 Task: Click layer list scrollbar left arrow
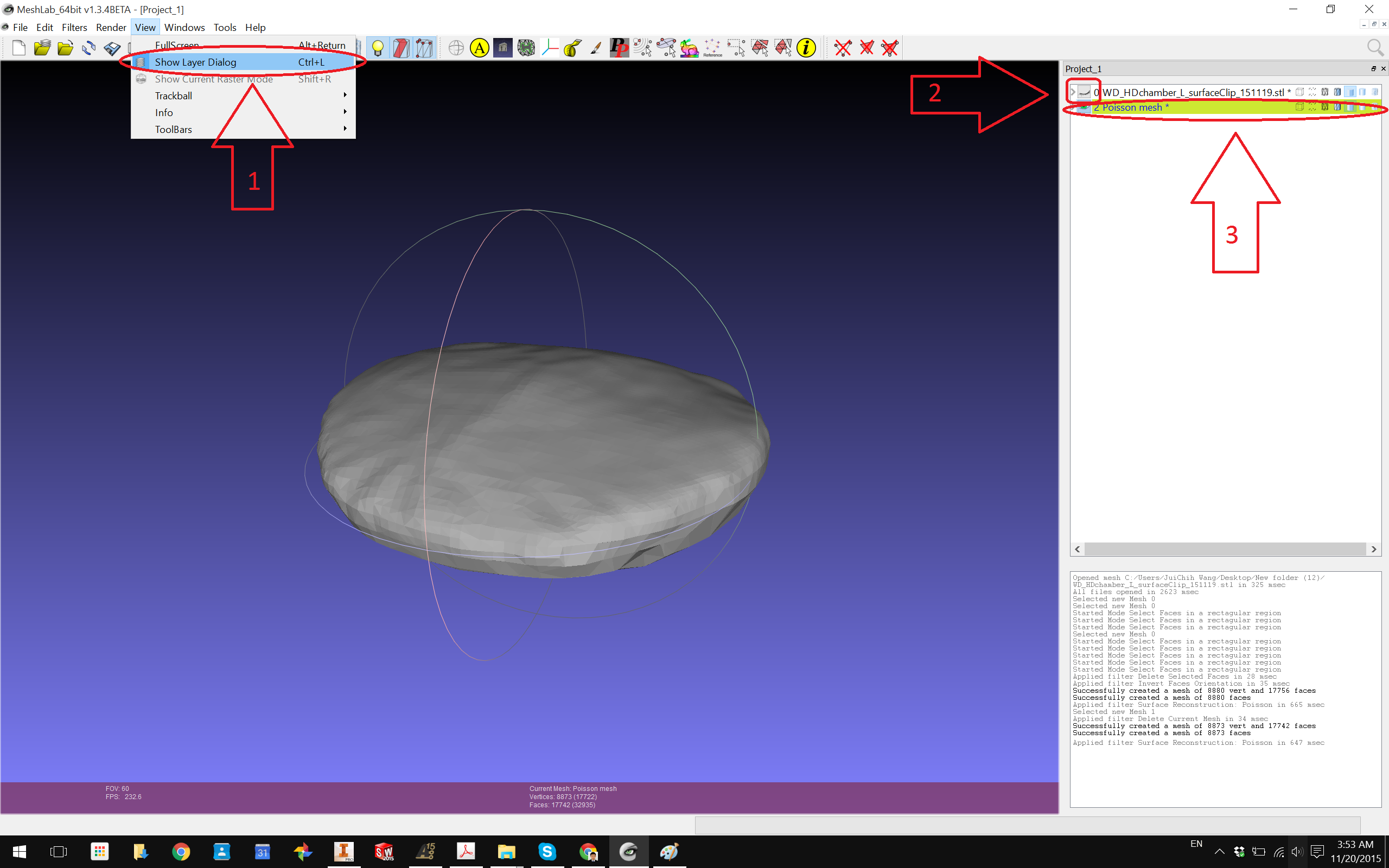[x=1078, y=550]
